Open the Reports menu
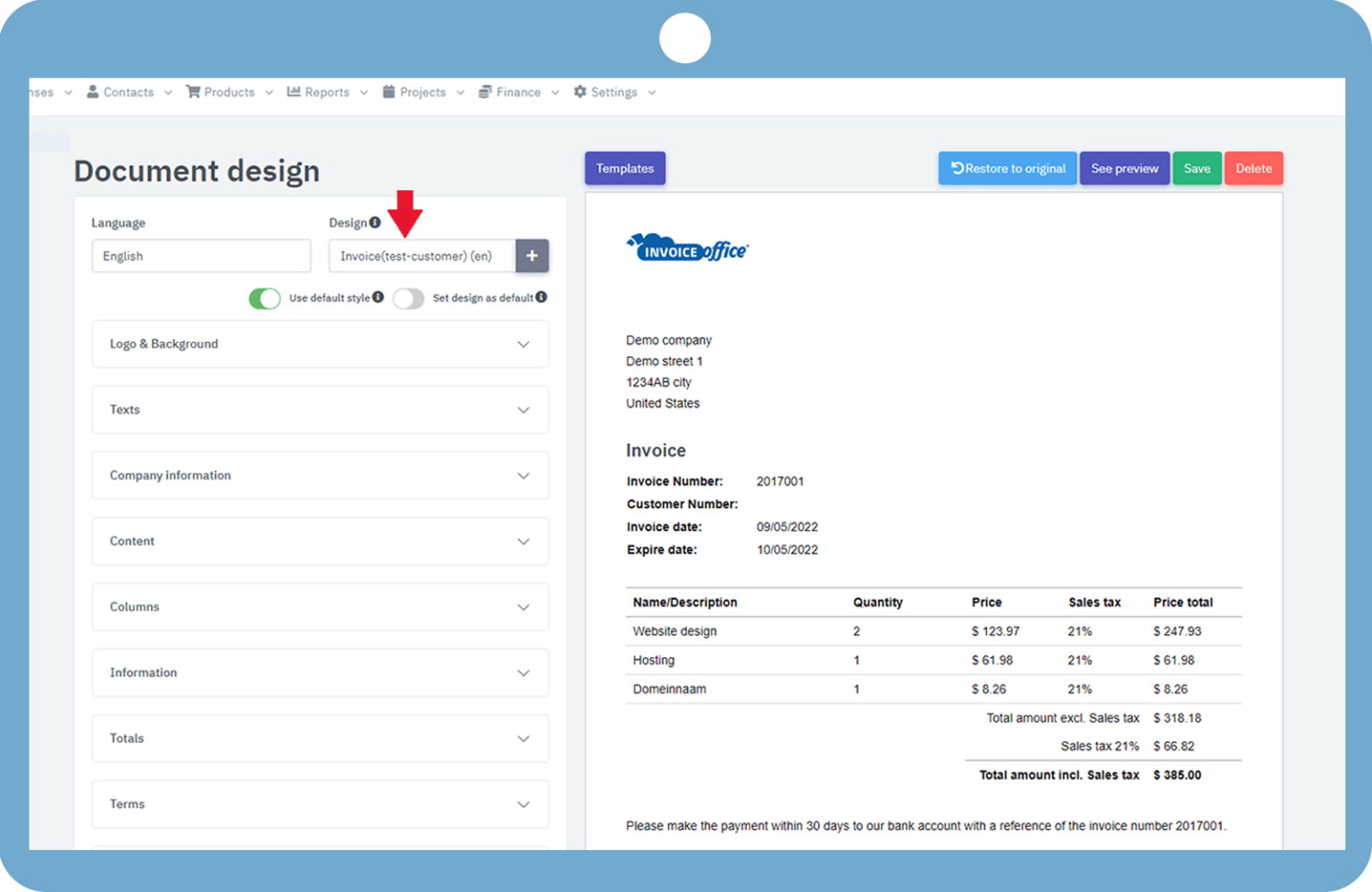 [x=325, y=91]
